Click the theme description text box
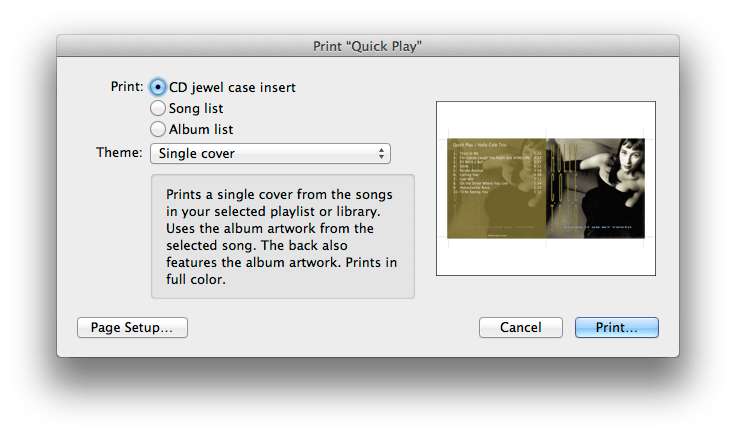This screenshot has width=736, height=436. pyautogui.click(x=283, y=237)
